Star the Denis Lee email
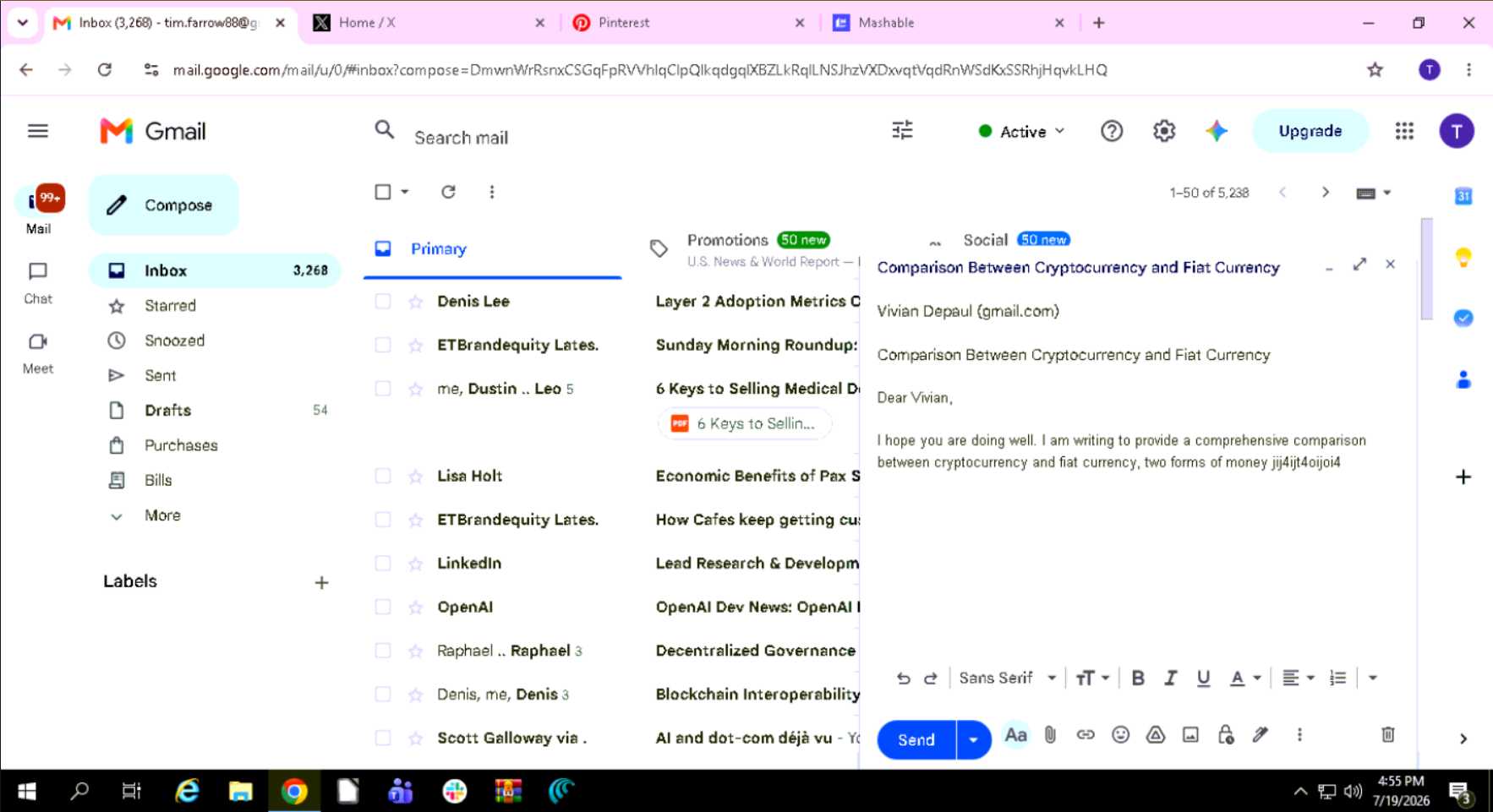The width and height of the screenshot is (1493, 812). (x=415, y=301)
